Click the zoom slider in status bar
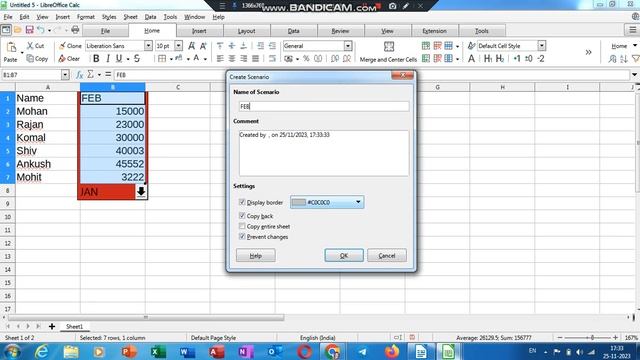This screenshot has height=360, width=640. coord(587,338)
